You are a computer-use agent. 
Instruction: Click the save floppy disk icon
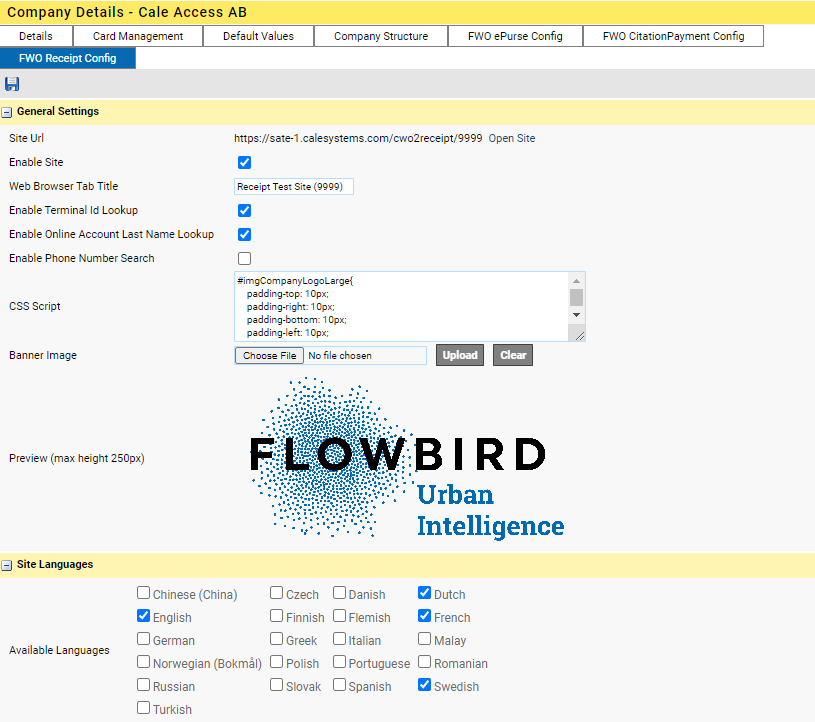click(12, 84)
